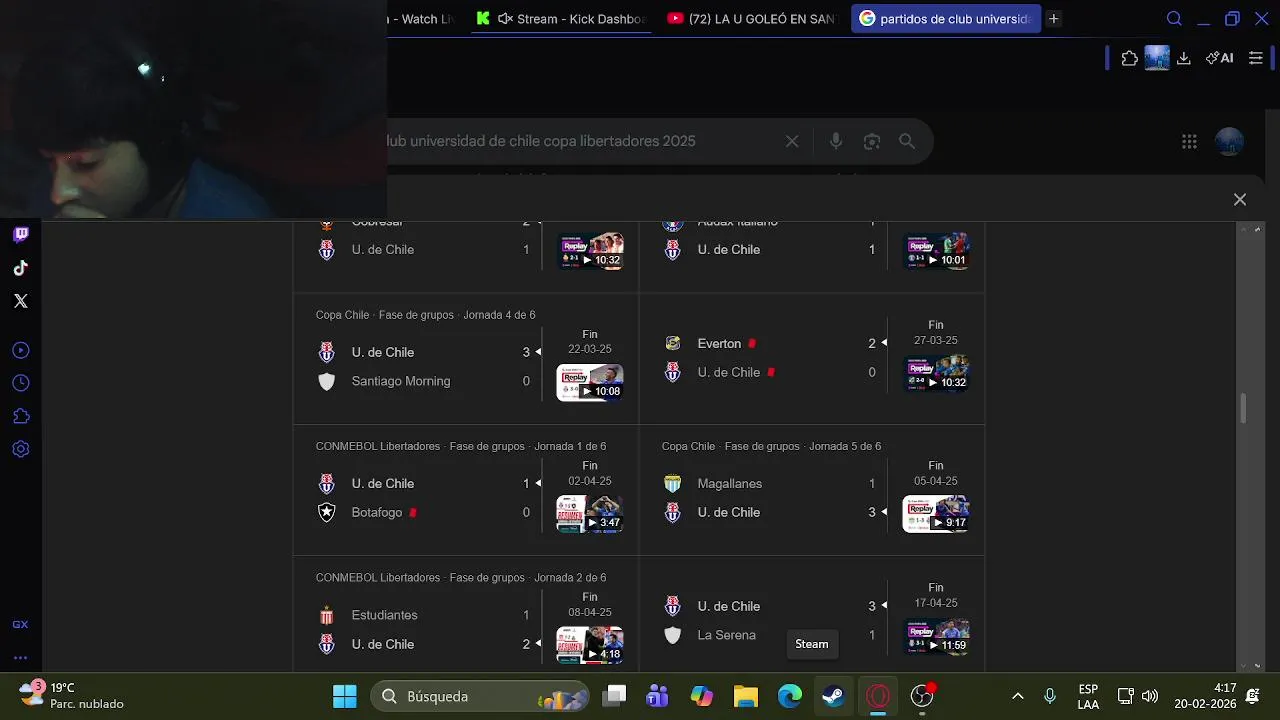Screen dimensions: 1280x720
Task: Click the La Serena team name
Action: [x=727, y=635]
